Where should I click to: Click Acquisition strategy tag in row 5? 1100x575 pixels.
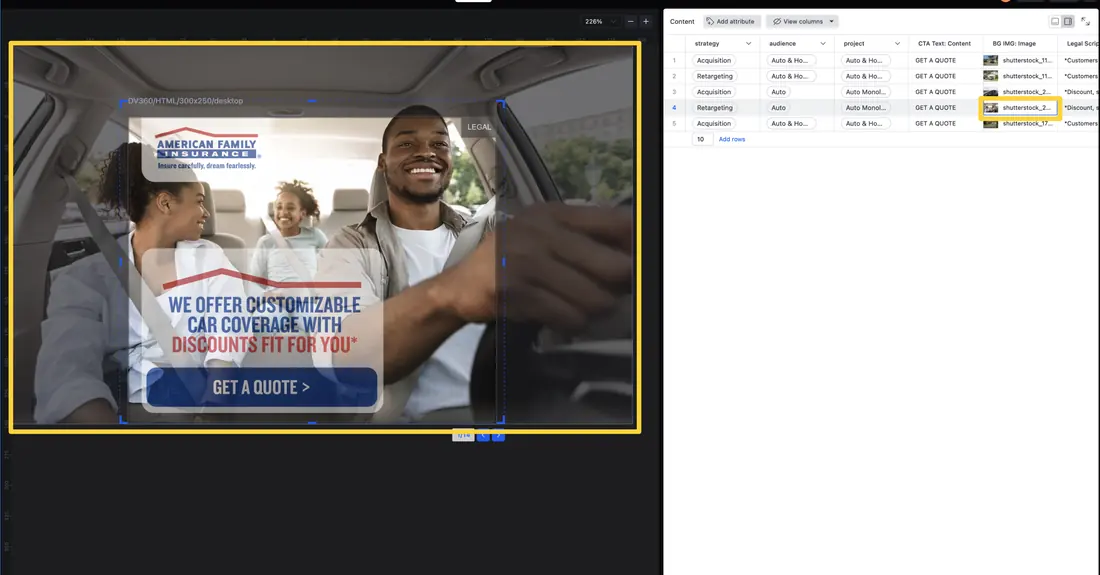713,123
